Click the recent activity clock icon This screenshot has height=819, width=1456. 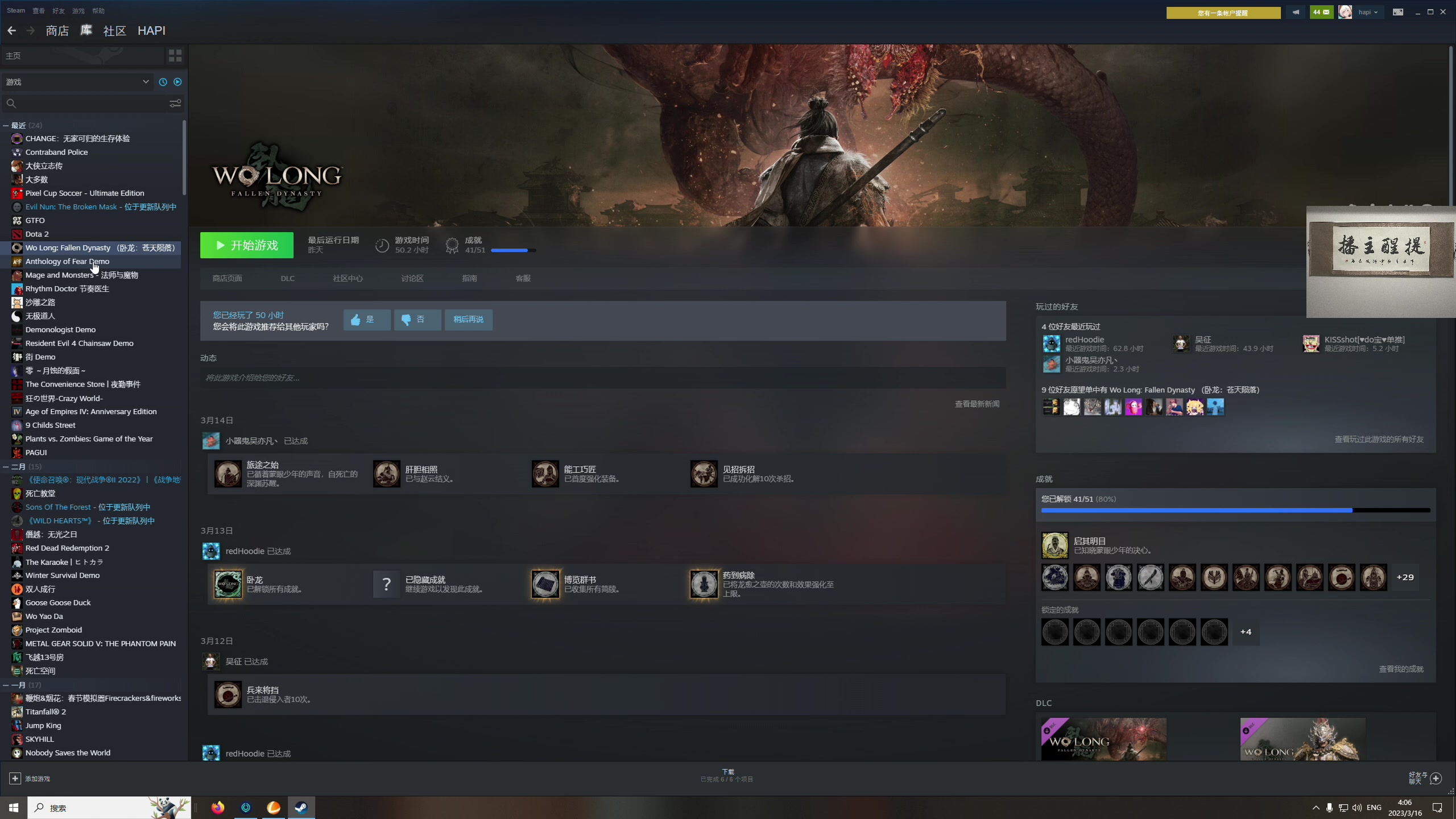[x=163, y=82]
